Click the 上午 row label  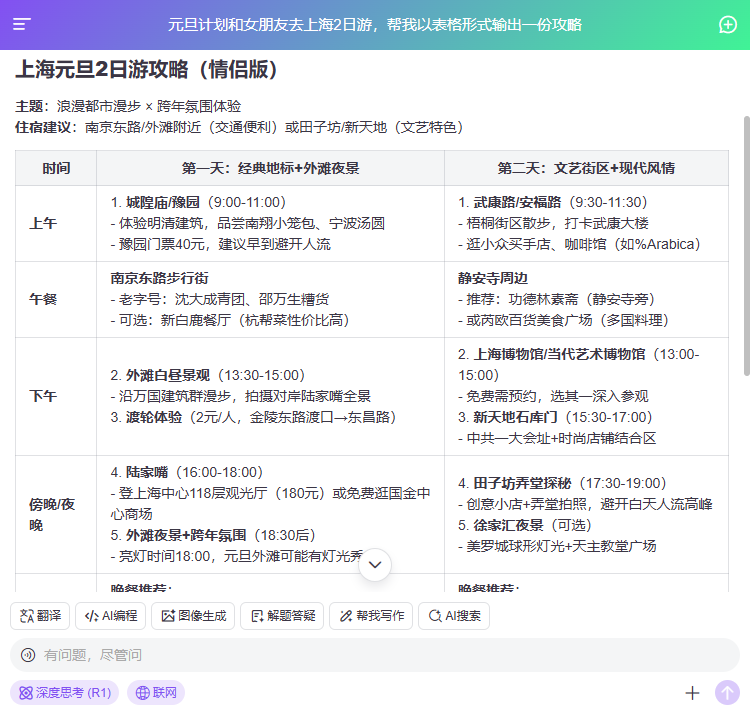click(43, 223)
